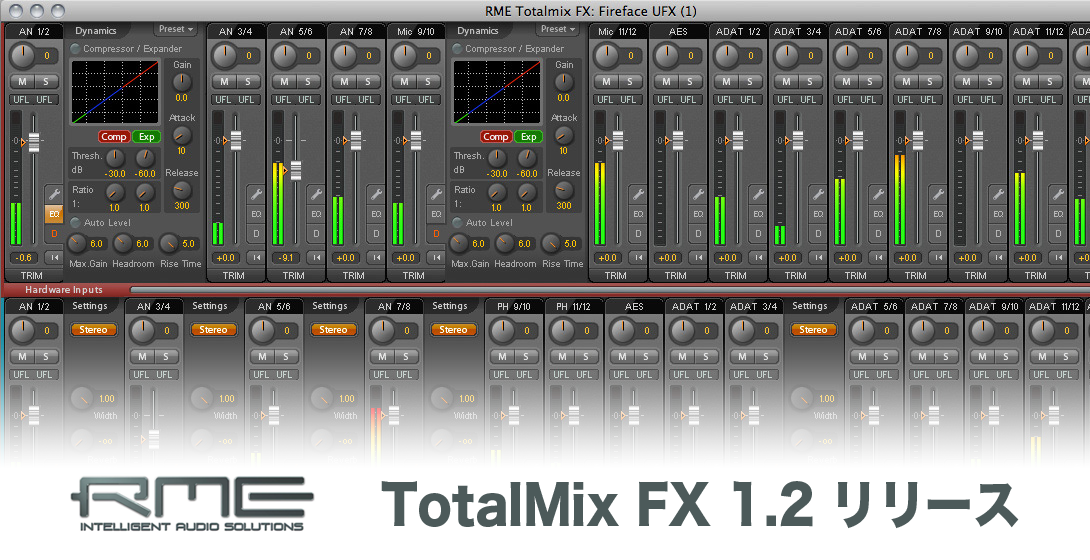This screenshot has height=560, width=1090.
Task: Select the Dynamics tab beside upper AN 1/2
Action: pyautogui.click(x=96, y=31)
